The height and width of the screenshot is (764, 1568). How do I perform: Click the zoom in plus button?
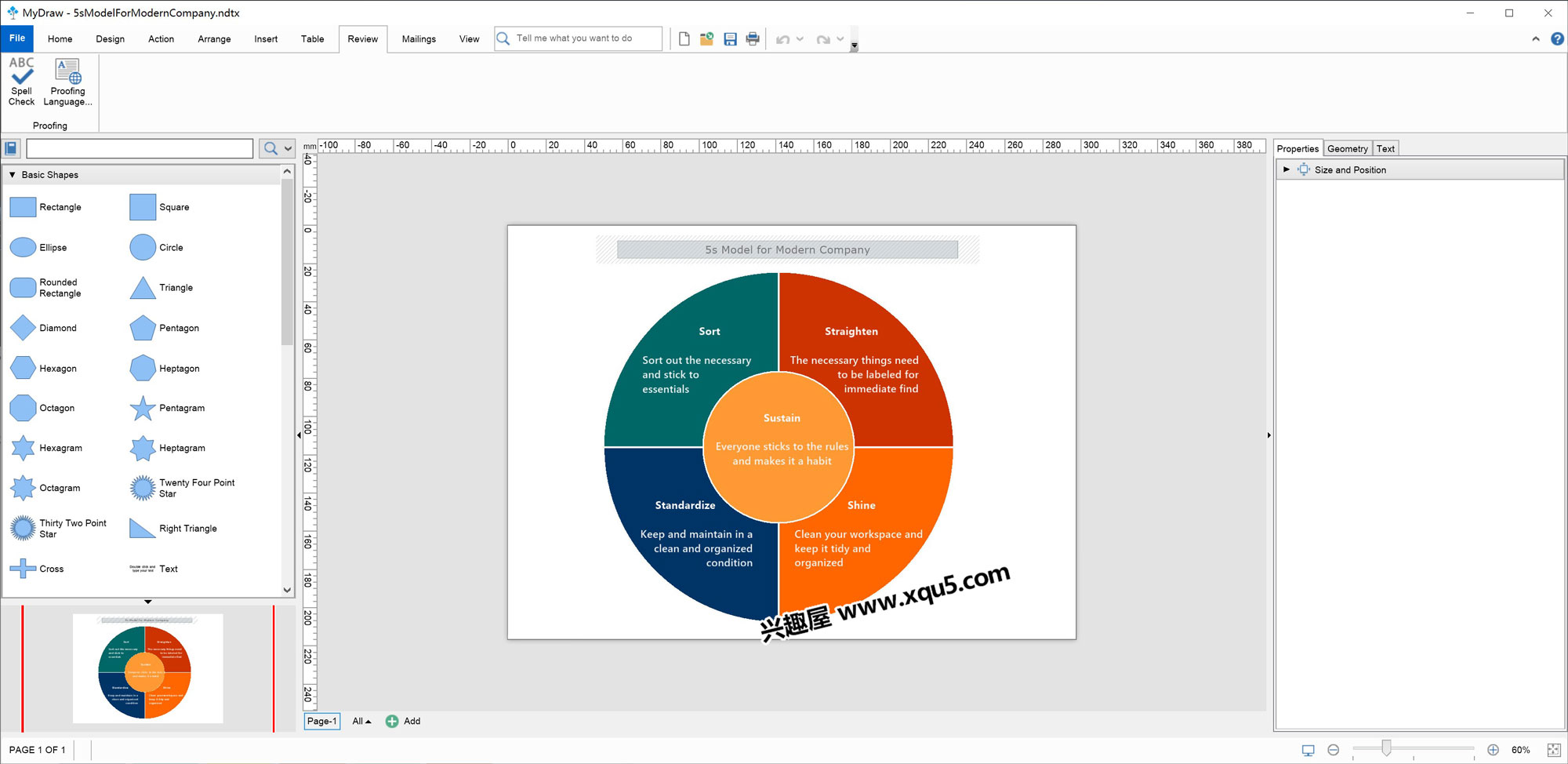pos(1493,750)
